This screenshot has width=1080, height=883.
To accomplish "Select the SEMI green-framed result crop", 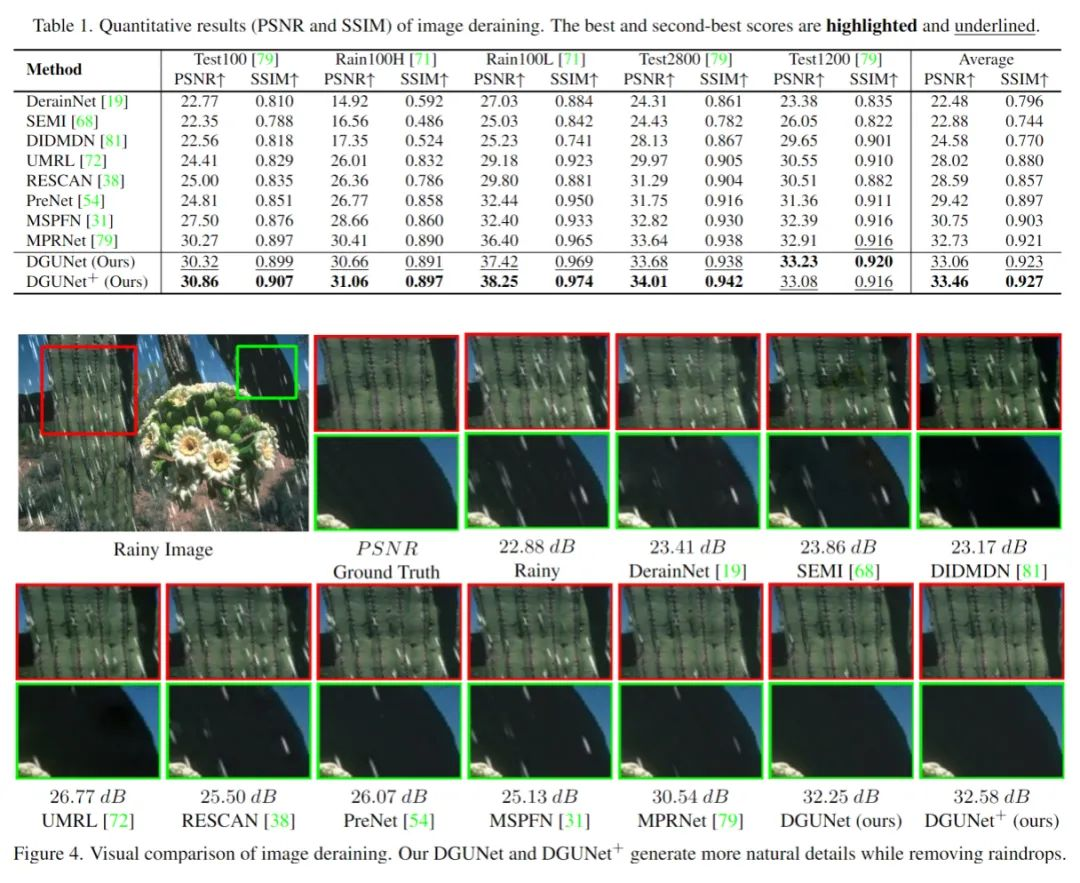I will tap(839, 481).
